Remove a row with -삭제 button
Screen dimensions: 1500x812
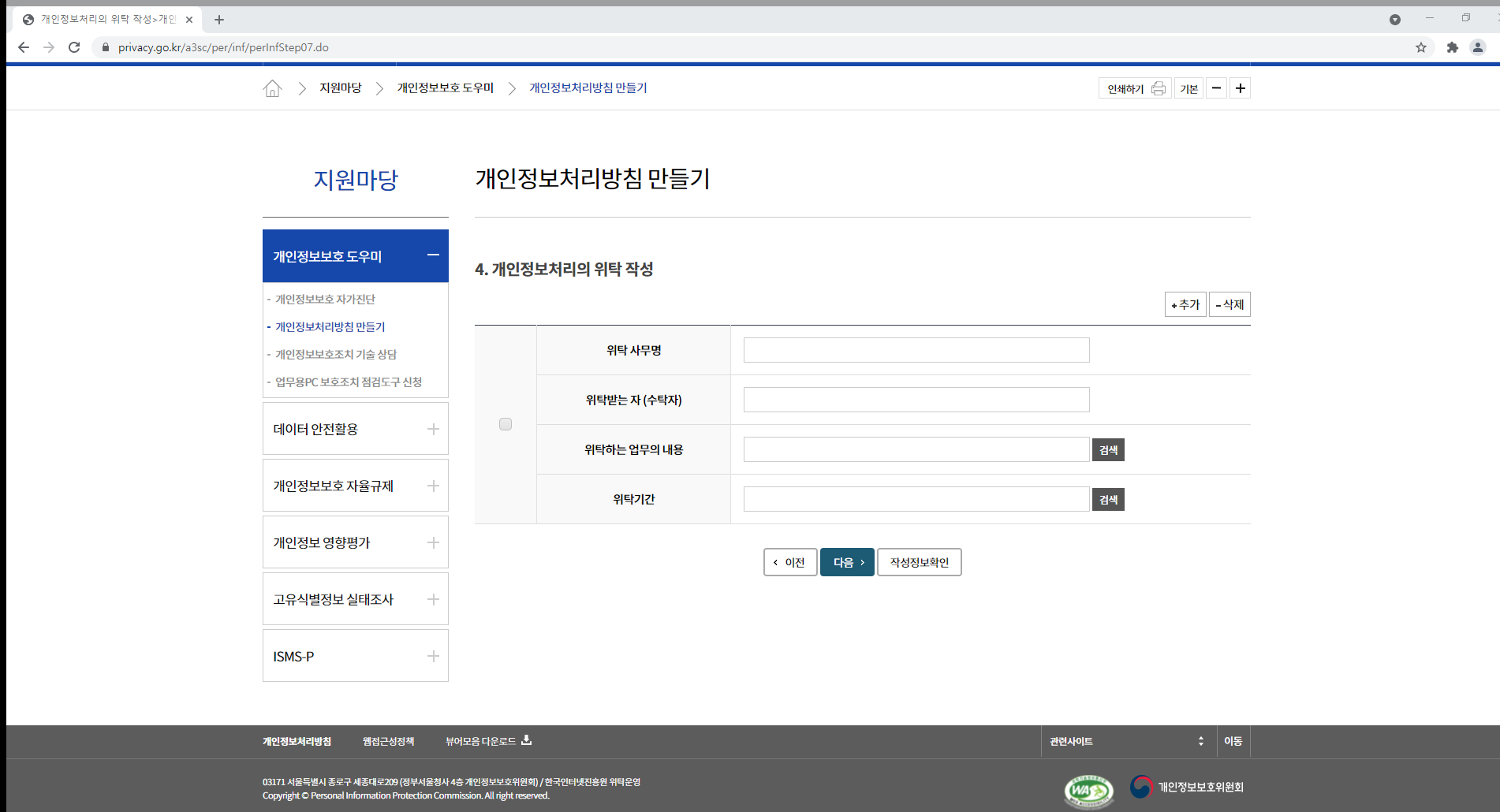(x=1229, y=304)
